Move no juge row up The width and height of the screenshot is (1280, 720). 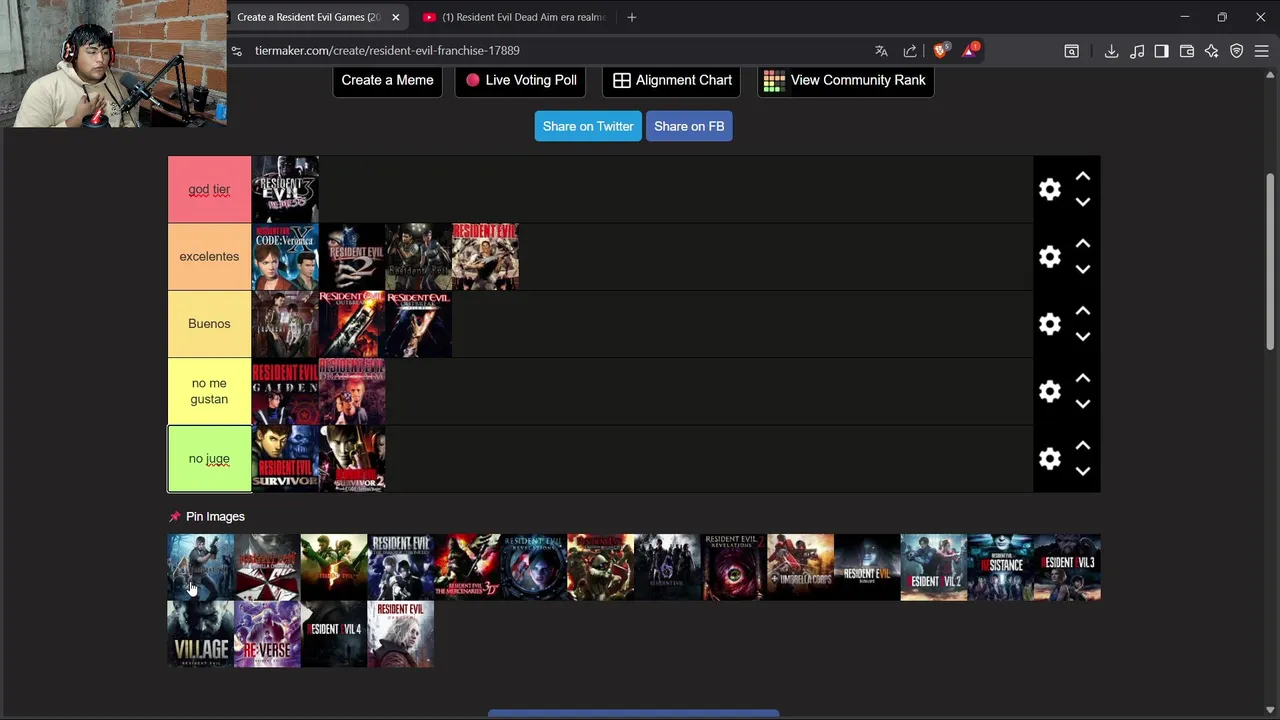1083,445
